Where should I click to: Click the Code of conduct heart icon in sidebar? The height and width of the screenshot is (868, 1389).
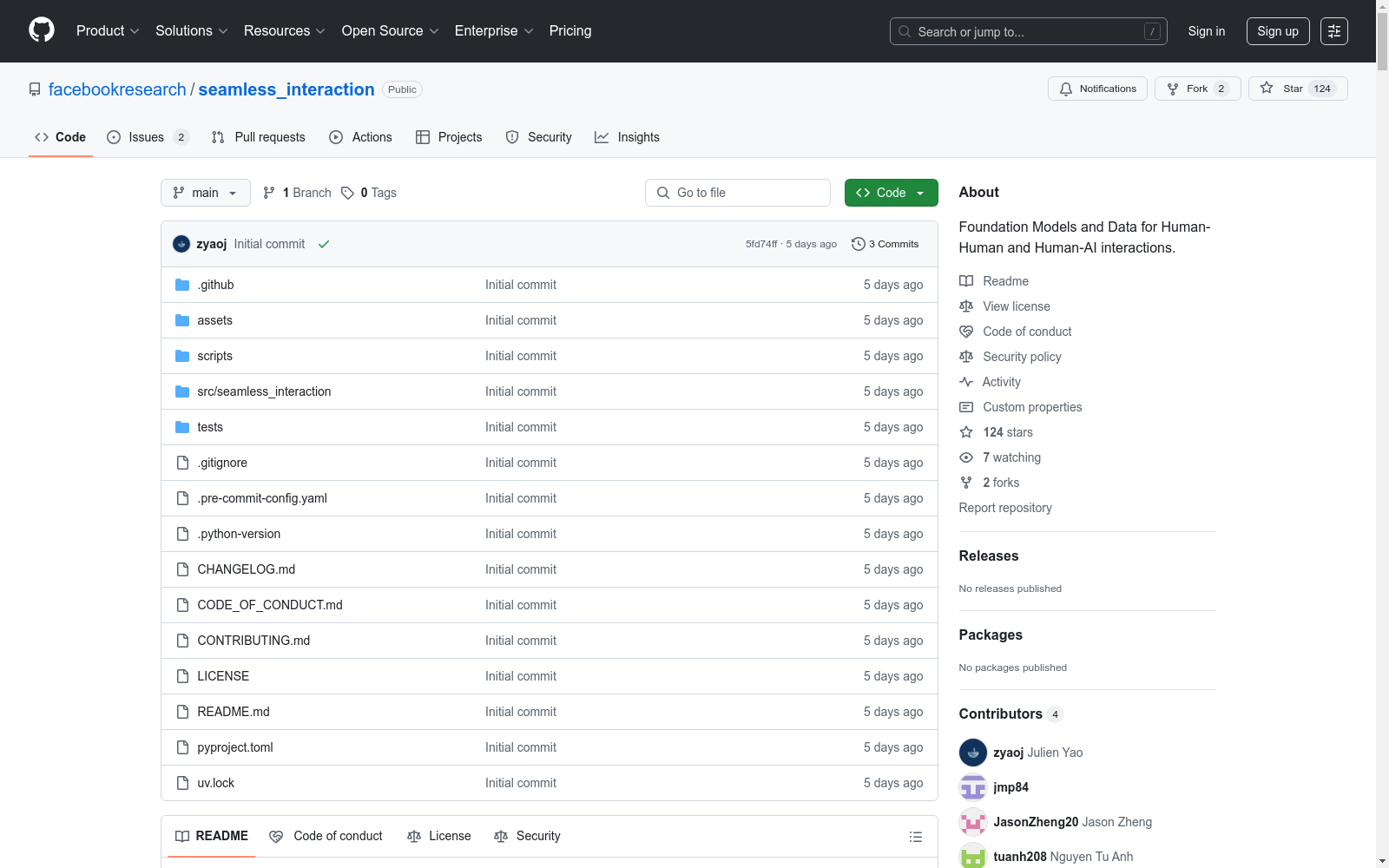(966, 332)
